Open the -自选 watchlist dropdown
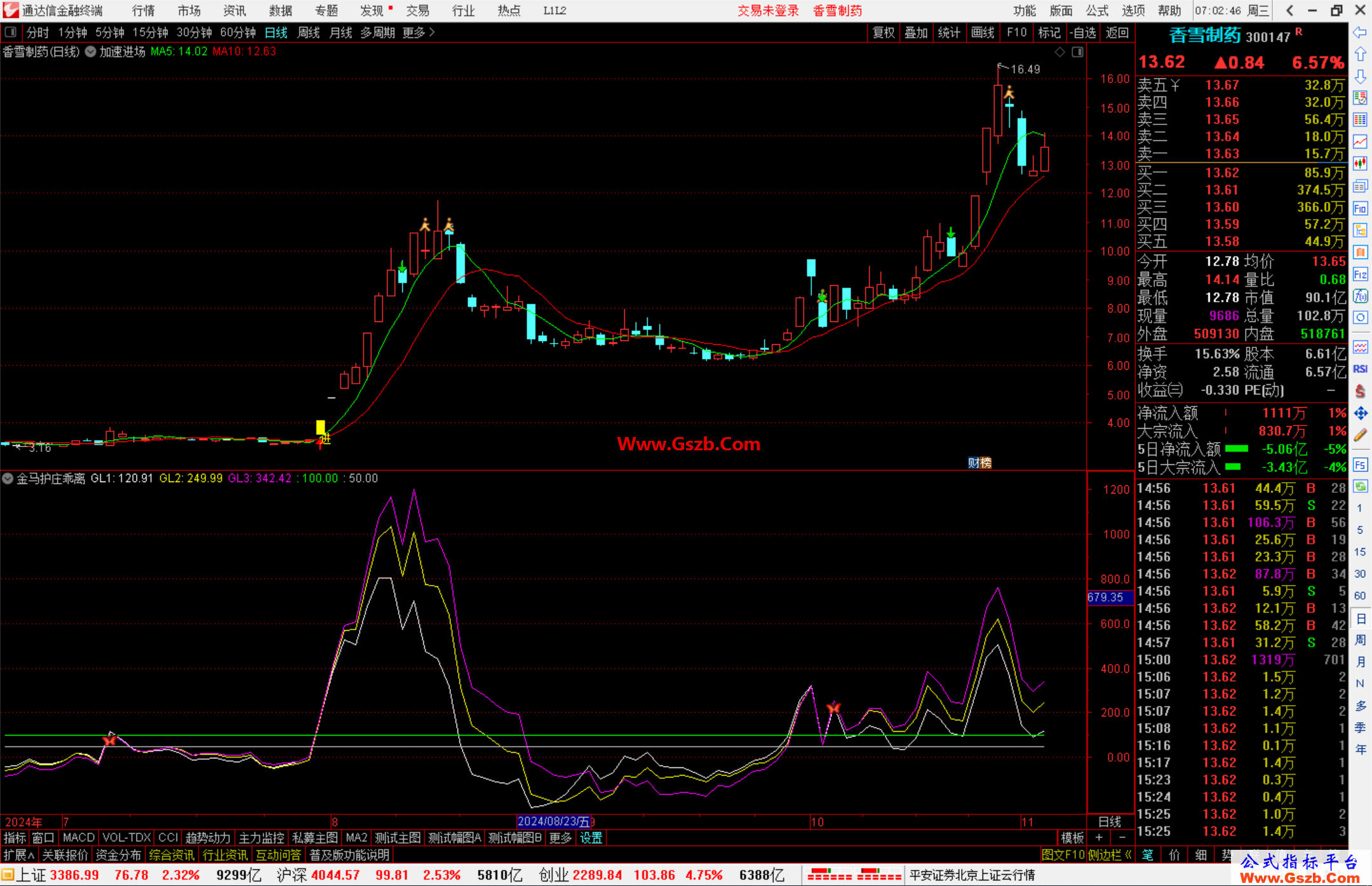This screenshot has height=886, width=1372. pos(1083,32)
